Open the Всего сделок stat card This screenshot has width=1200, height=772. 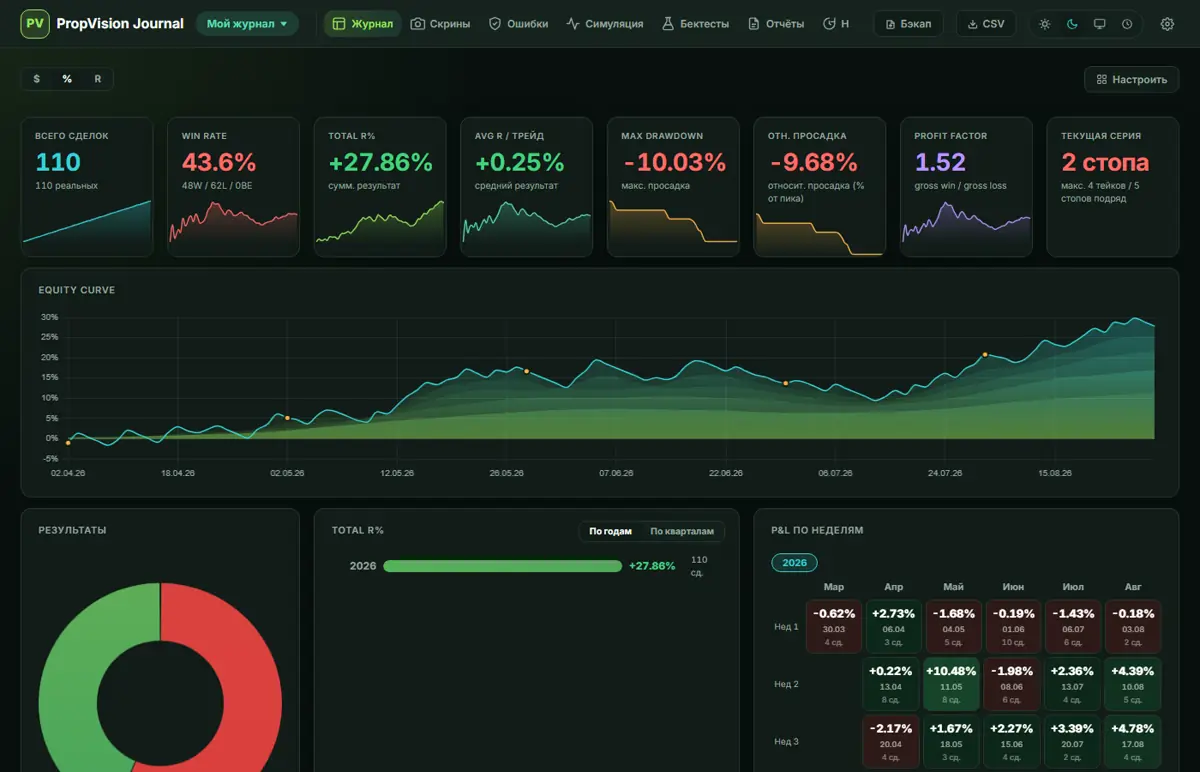click(x=87, y=187)
